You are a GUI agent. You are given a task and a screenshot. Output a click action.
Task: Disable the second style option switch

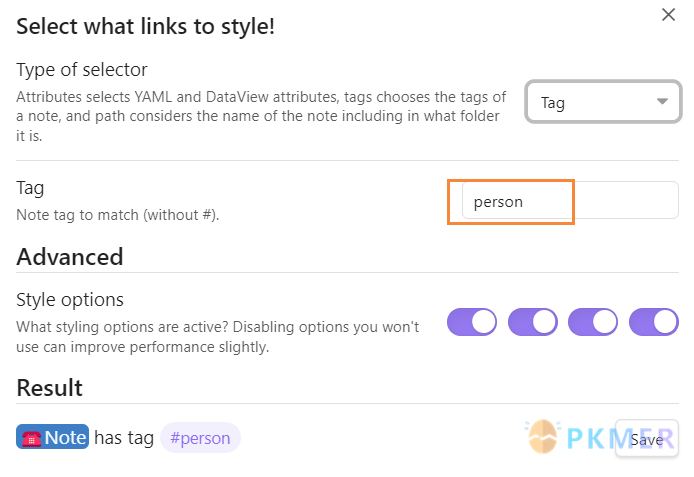pos(532,322)
